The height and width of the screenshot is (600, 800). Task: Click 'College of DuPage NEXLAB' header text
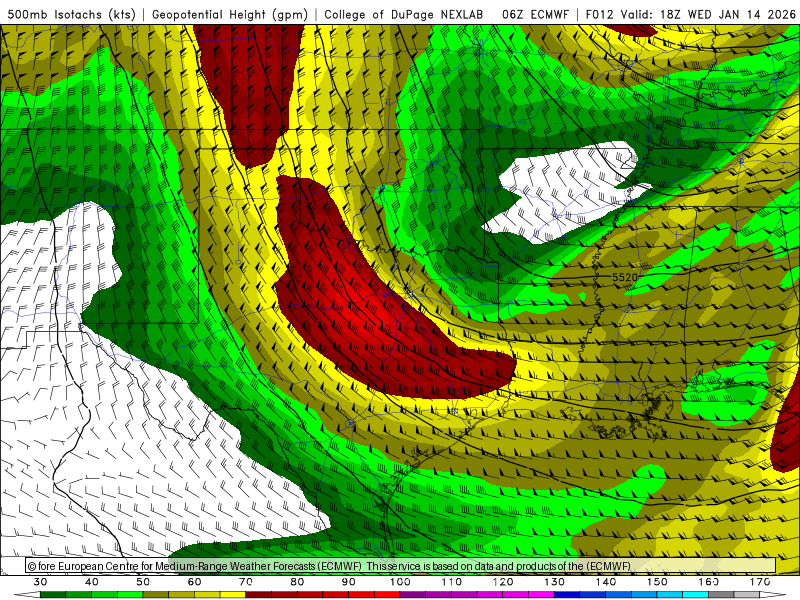(x=404, y=14)
